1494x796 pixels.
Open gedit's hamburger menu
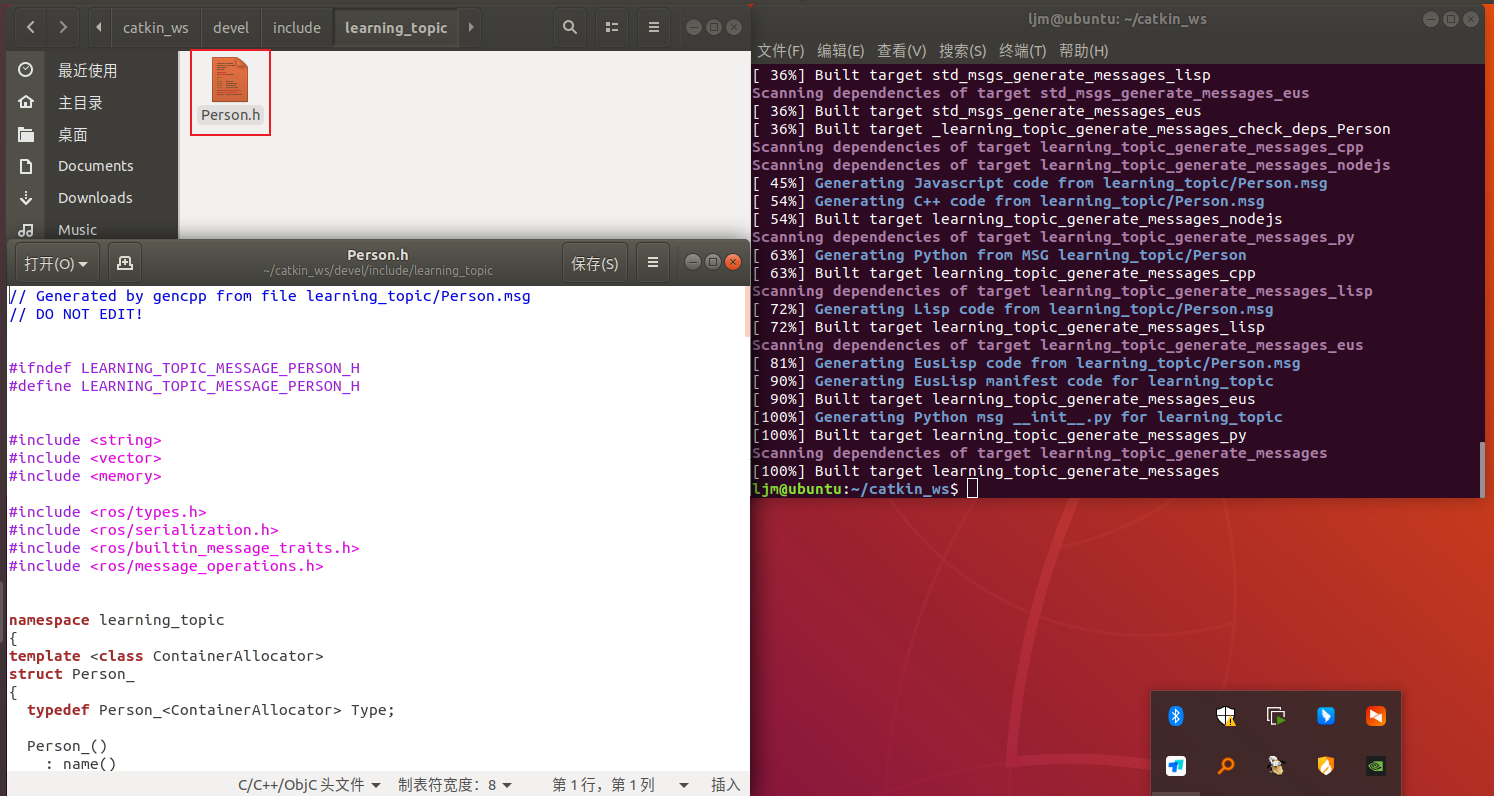click(653, 263)
